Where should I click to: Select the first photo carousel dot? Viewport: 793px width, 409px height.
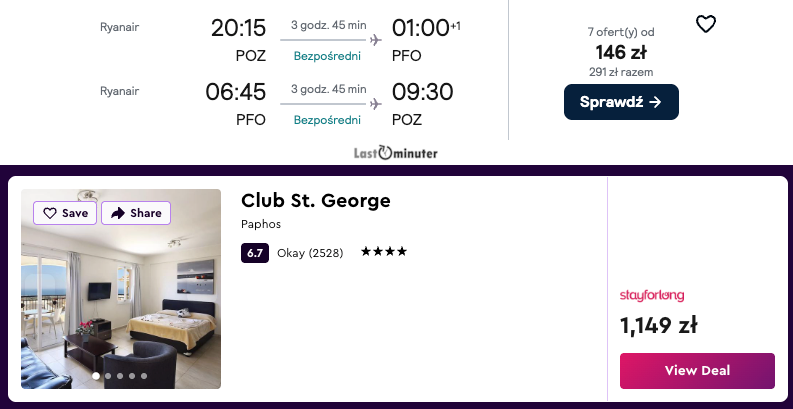click(96, 376)
